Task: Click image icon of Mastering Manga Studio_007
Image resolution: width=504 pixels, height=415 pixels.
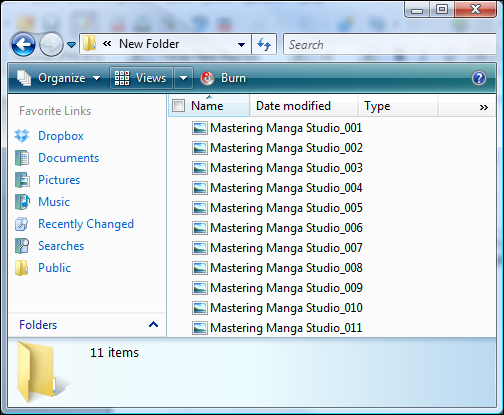Action: (200, 248)
